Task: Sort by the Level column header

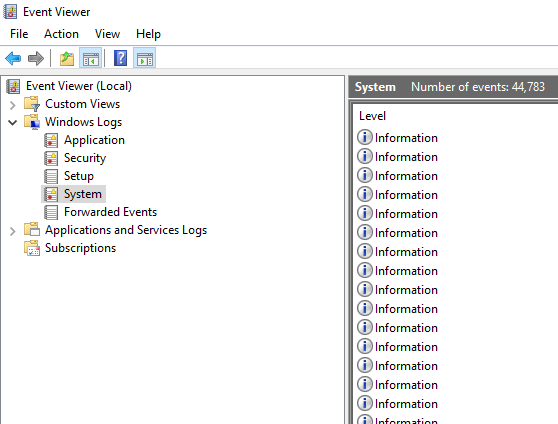Action: point(372,116)
